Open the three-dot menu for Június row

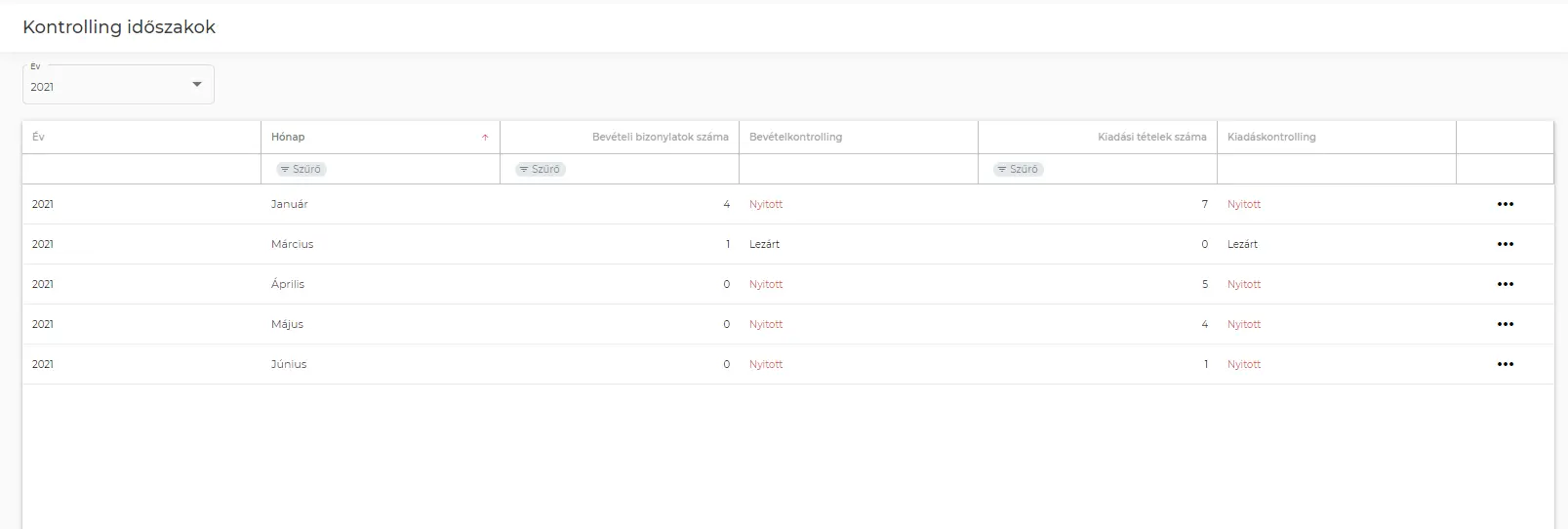pyautogui.click(x=1505, y=364)
